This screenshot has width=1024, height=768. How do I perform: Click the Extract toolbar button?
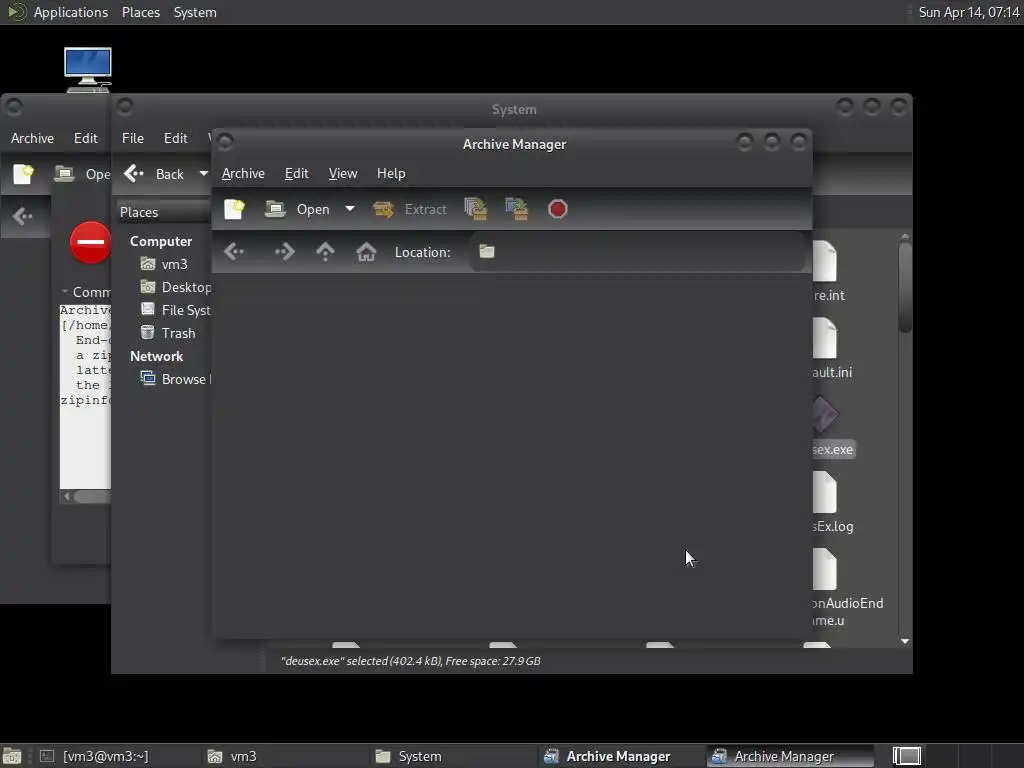pyautogui.click(x=410, y=209)
